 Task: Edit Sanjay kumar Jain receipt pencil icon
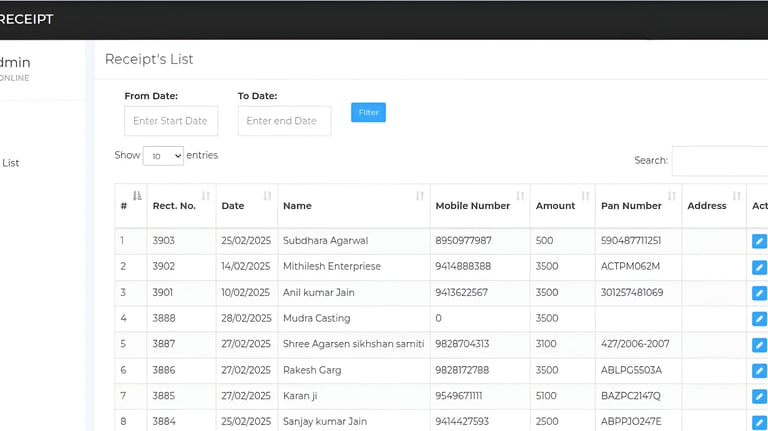click(x=759, y=422)
